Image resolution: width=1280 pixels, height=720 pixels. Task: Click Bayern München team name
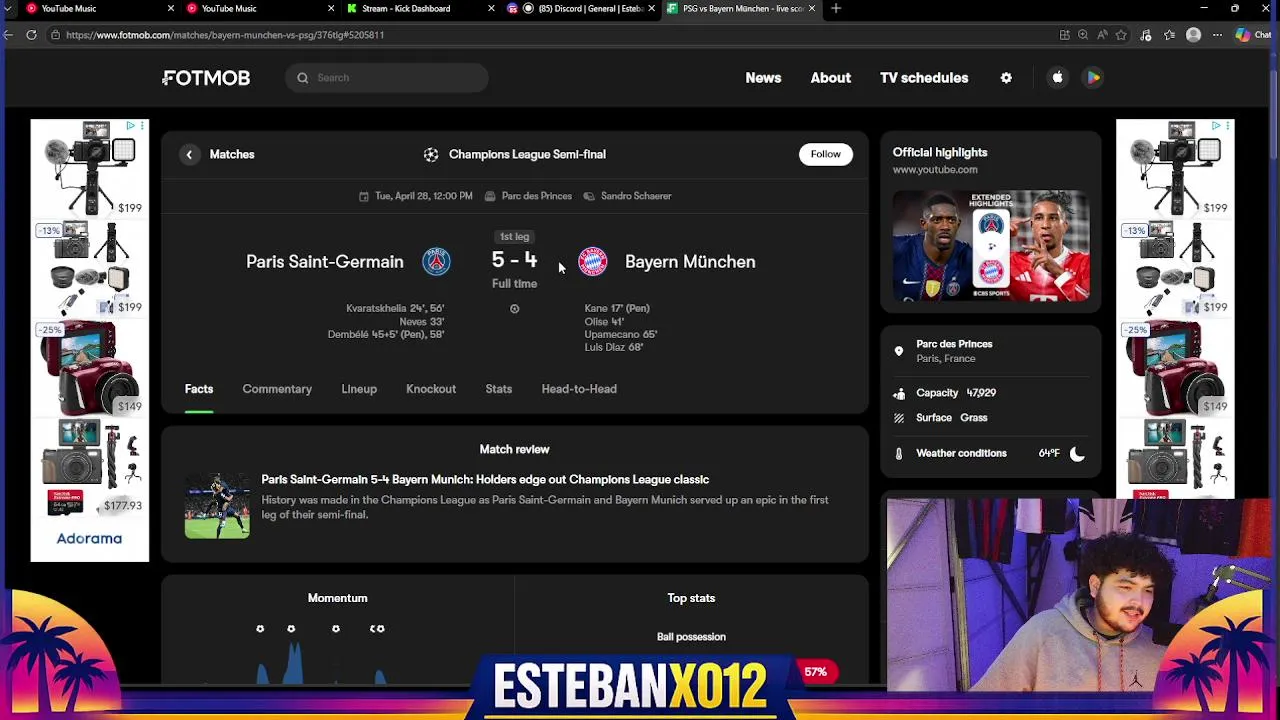tap(690, 262)
